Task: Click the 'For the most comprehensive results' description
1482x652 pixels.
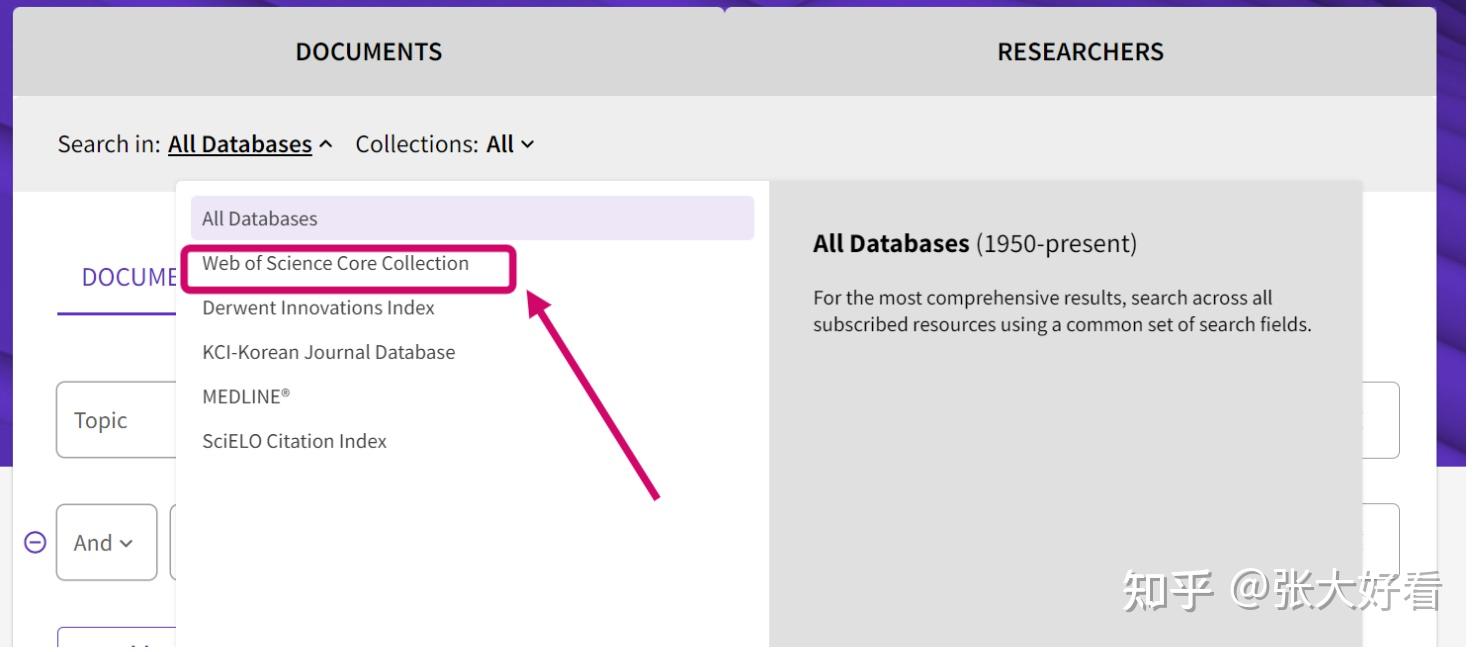Action: (x=1062, y=311)
